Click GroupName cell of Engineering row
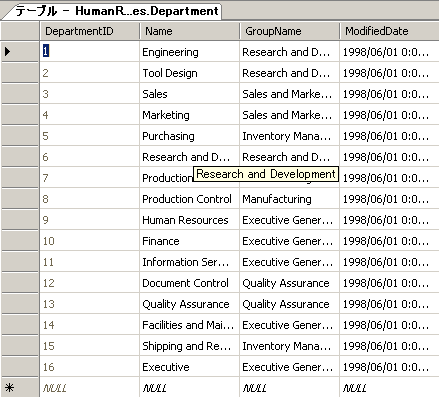This screenshot has height=397, width=439. (x=289, y=52)
